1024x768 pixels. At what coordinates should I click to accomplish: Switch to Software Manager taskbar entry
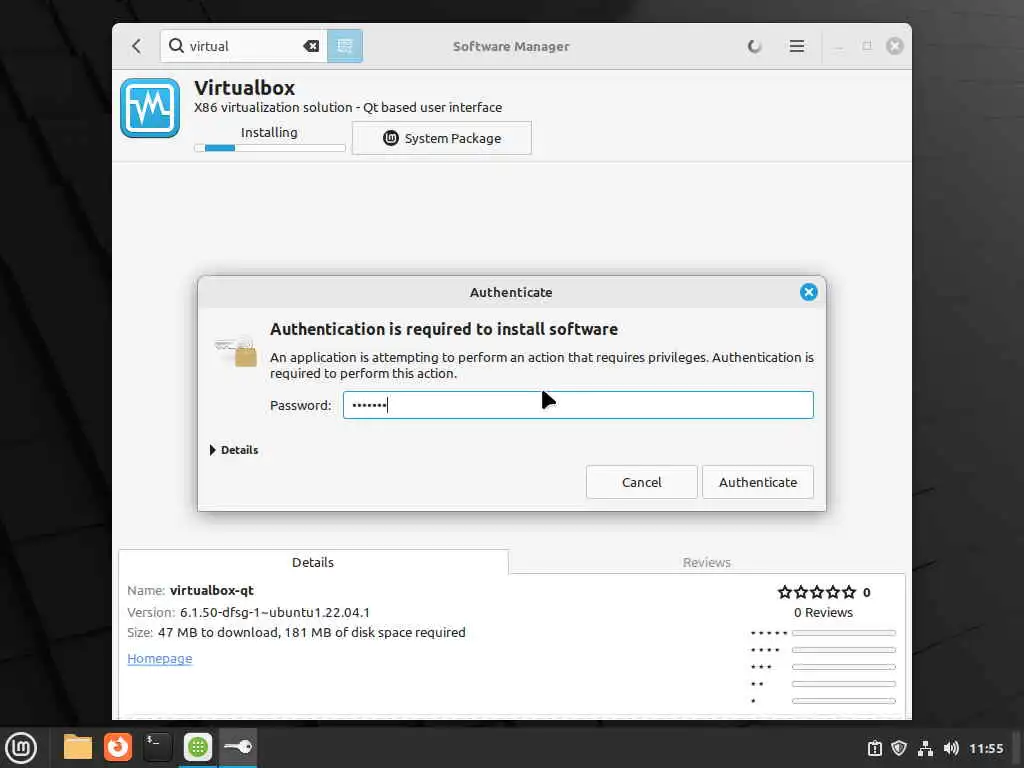(x=198, y=747)
